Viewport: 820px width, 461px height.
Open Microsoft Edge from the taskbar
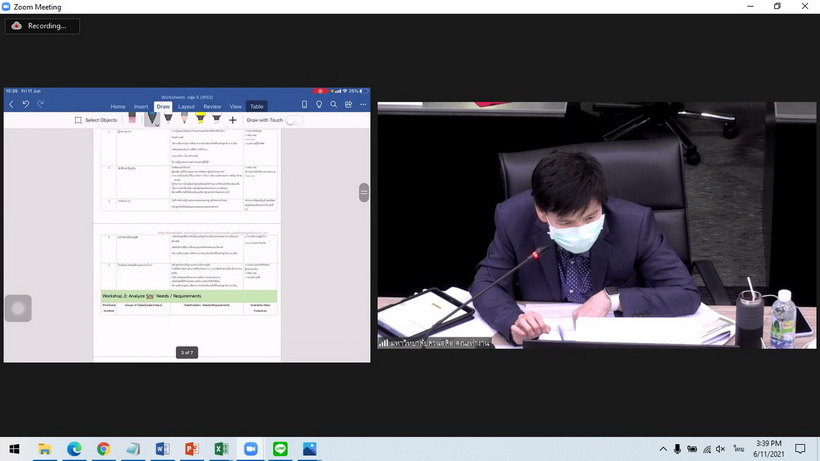[x=74, y=449]
